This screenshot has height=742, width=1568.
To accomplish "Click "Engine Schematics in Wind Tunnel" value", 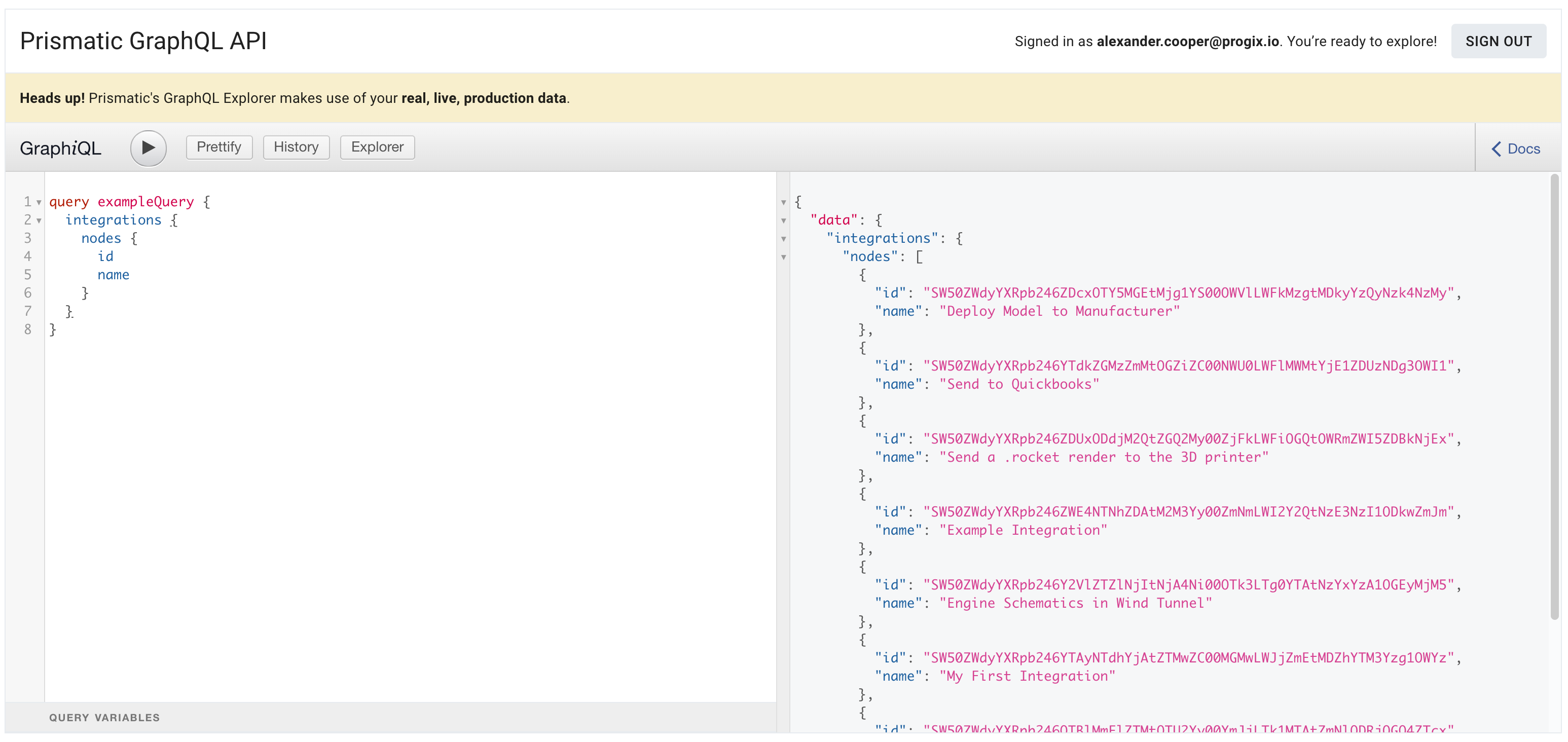I will tap(1076, 604).
